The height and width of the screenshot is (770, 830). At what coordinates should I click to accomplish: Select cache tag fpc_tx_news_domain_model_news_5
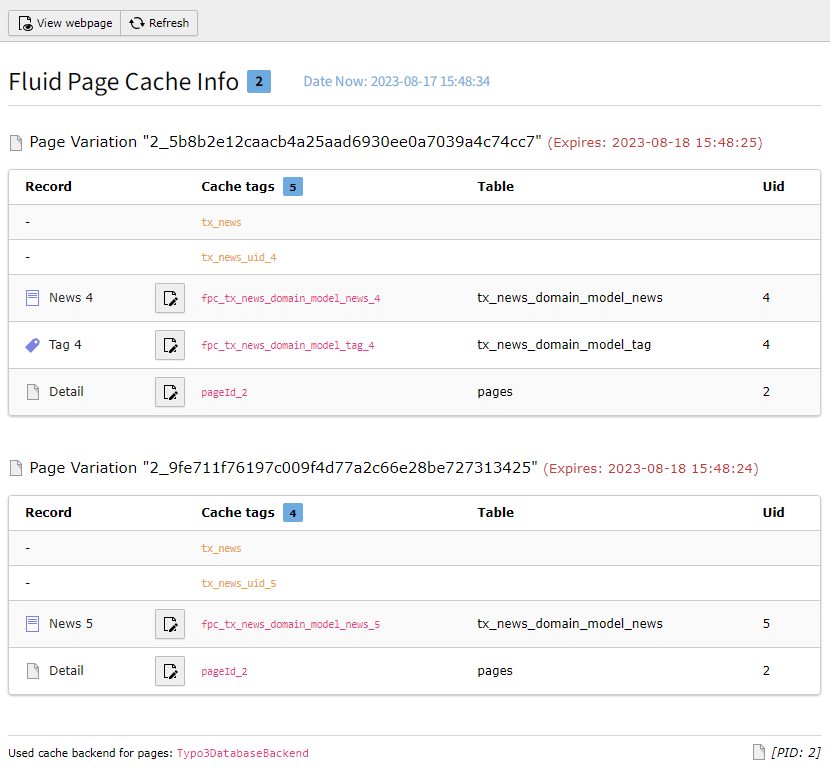tap(291, 624)
